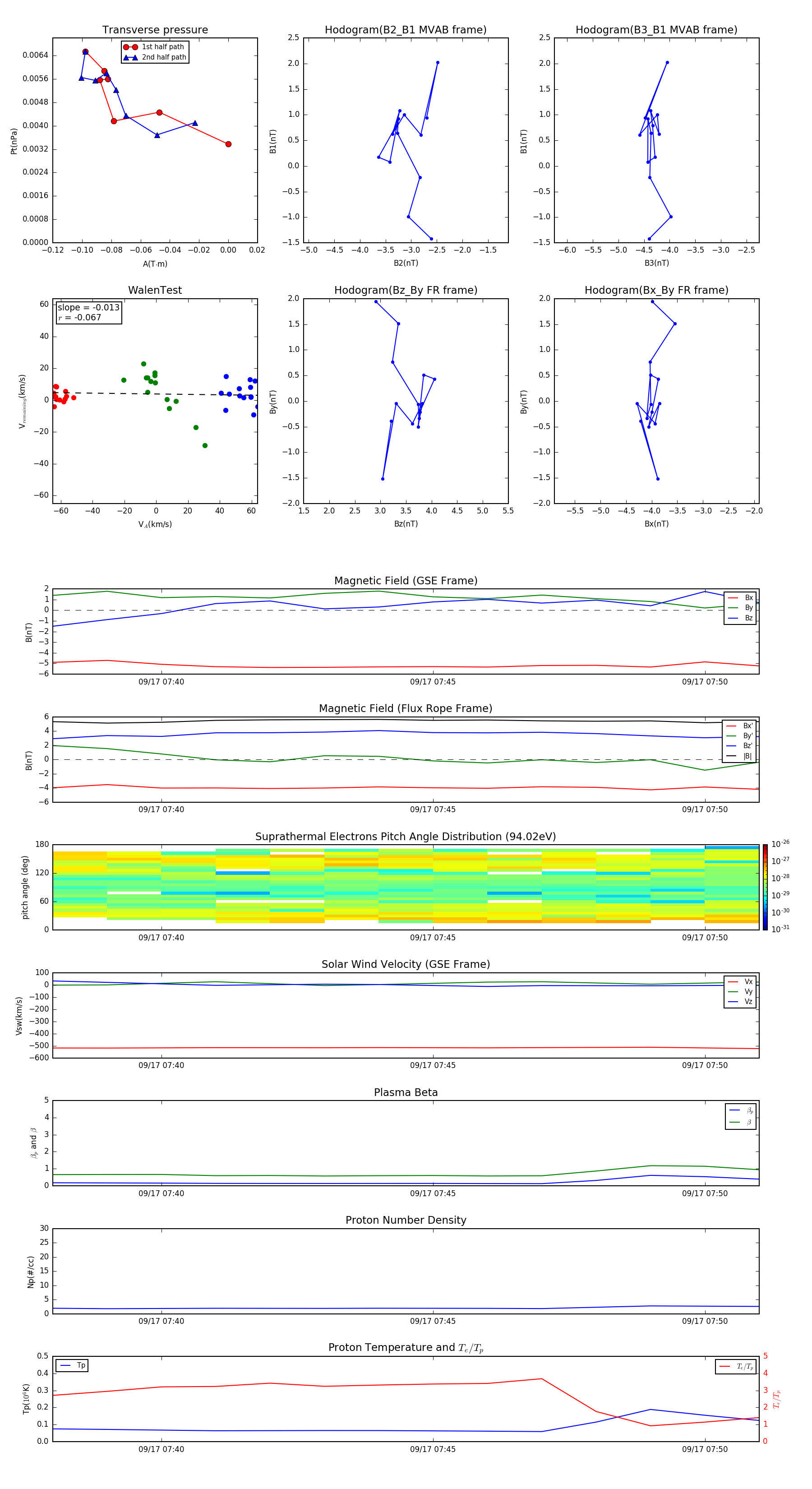Image resolution: width=812 pixels, height=1489 pixels.
Task: Click the "Pt(nPa)" y-axis label
Action: [x=14, y=140]
